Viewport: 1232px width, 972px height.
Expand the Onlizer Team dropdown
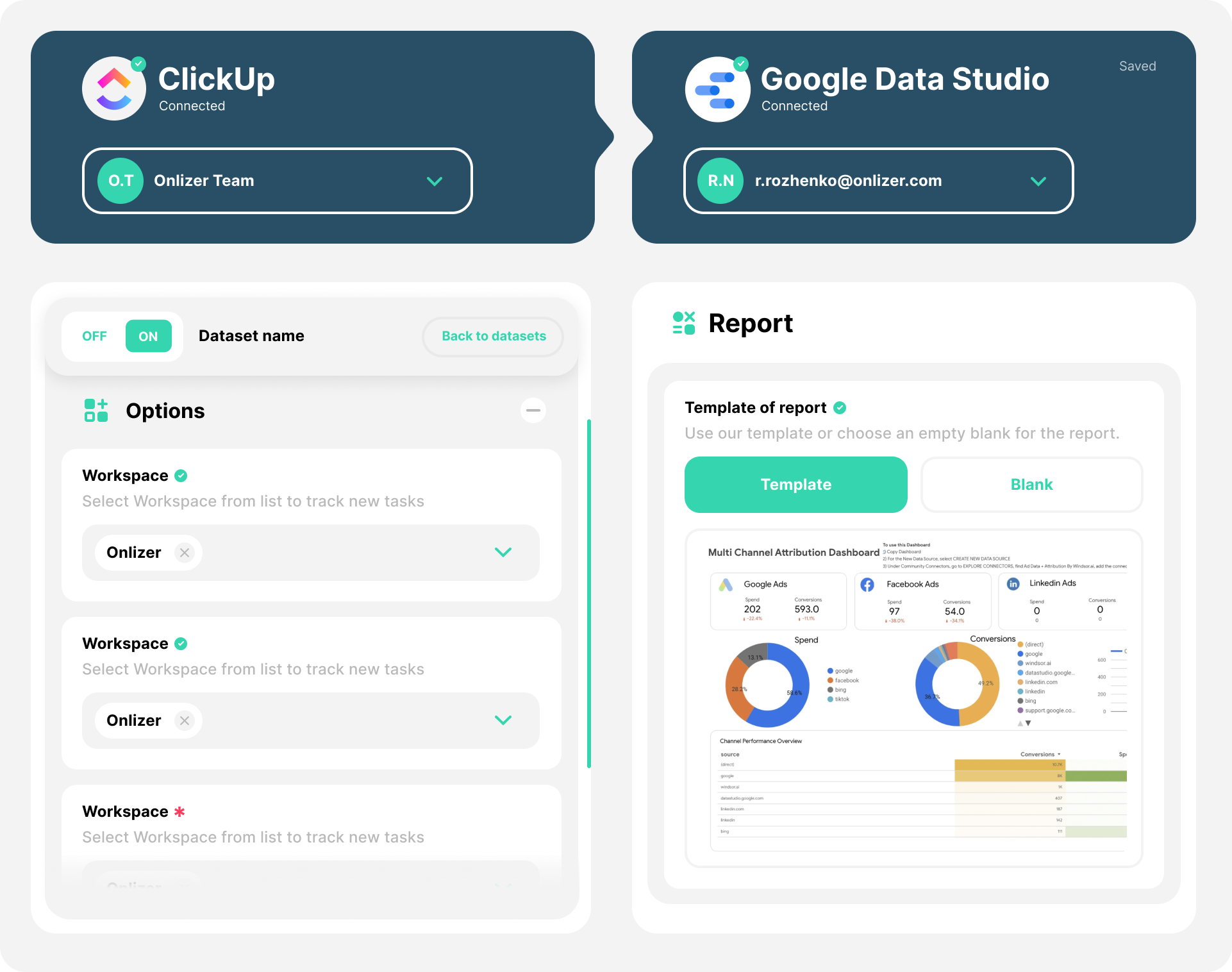[x=435, y=181]
